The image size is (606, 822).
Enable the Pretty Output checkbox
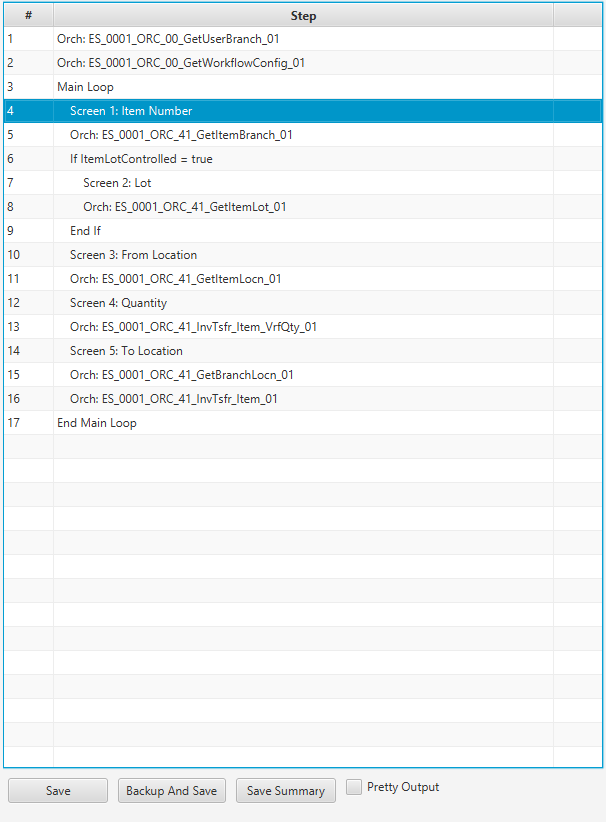(354, 787)
